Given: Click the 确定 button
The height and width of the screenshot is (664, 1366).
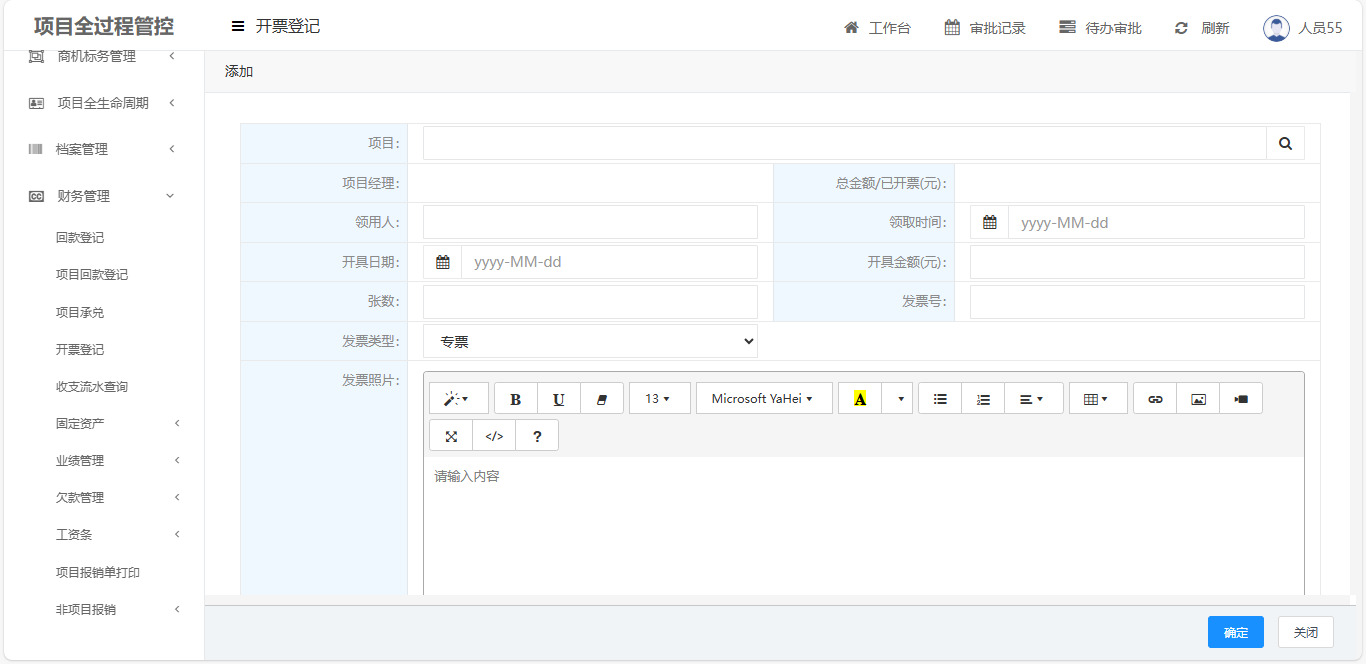Looking at the screenshot, I should point(1235,632).
